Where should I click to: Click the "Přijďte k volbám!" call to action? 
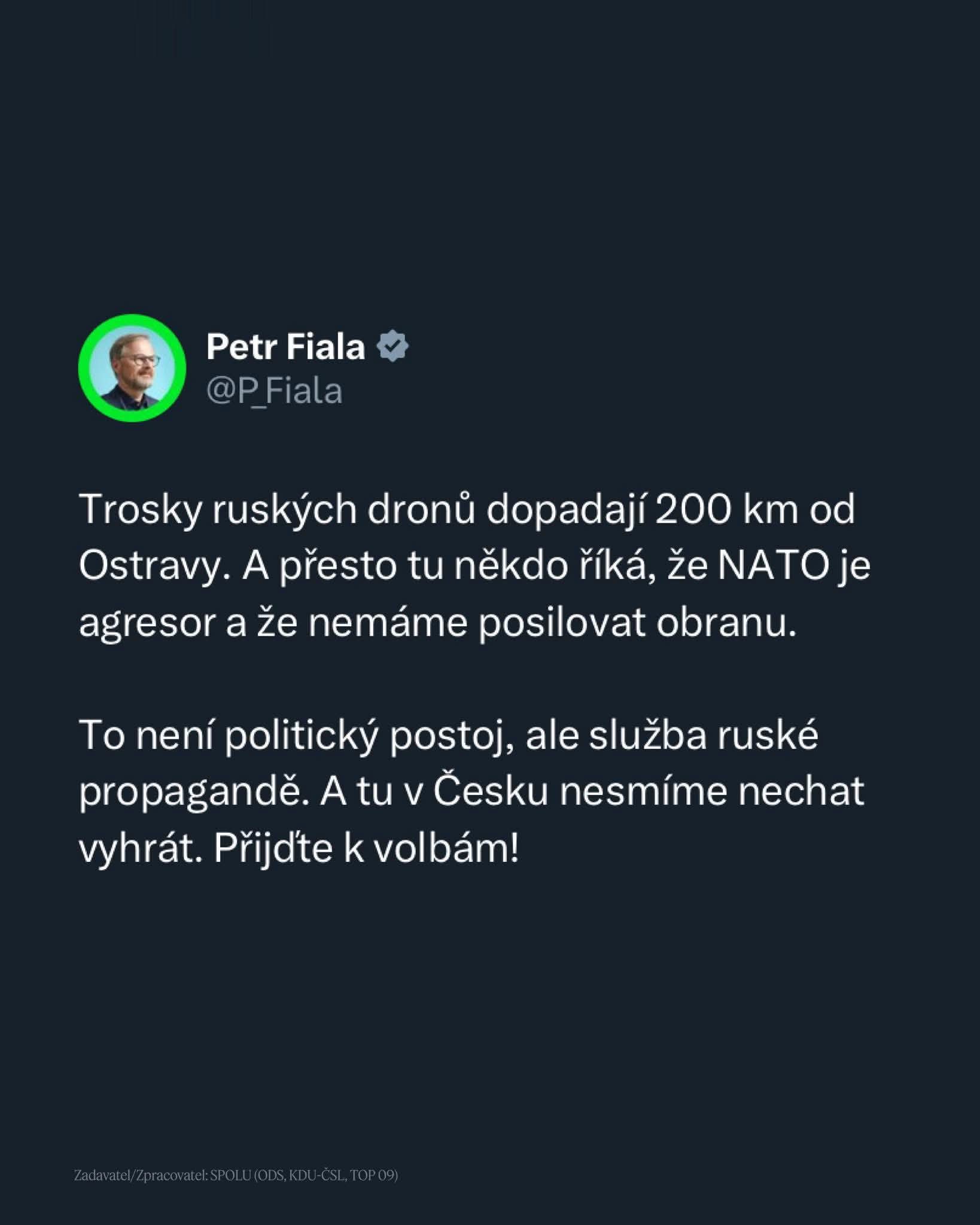point(366,847)
